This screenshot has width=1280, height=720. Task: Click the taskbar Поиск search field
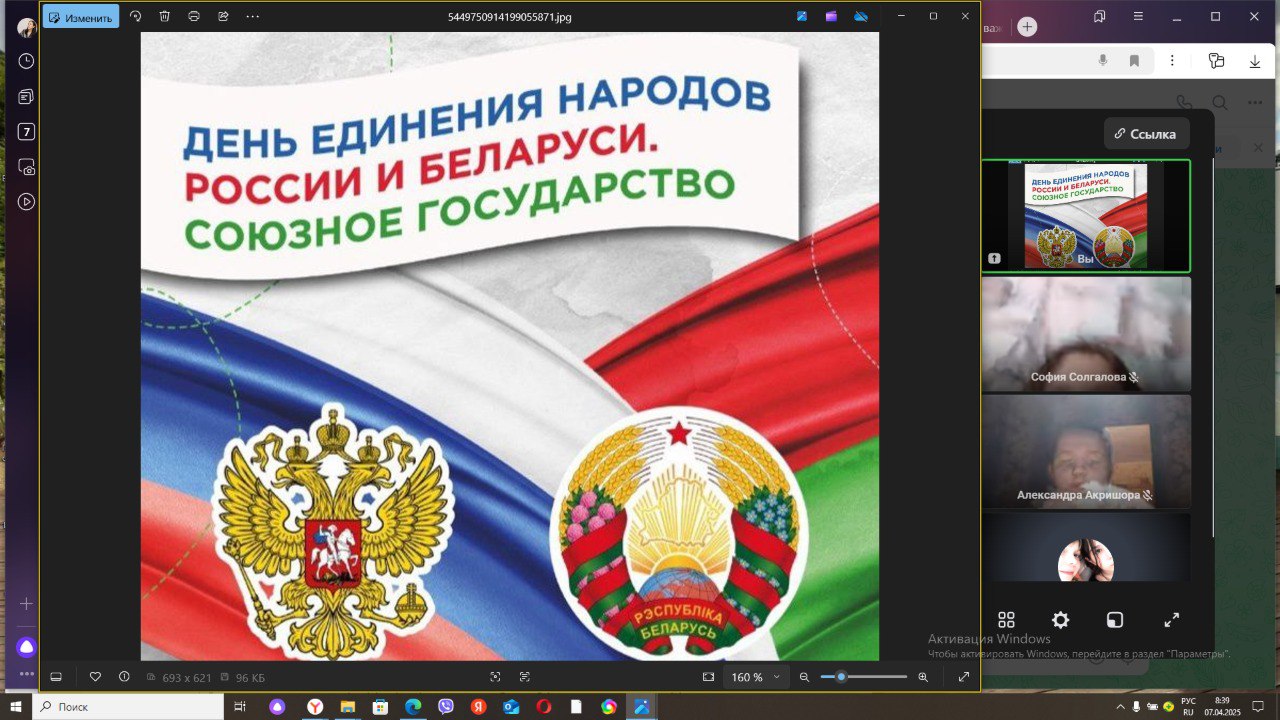click(128, 707)
